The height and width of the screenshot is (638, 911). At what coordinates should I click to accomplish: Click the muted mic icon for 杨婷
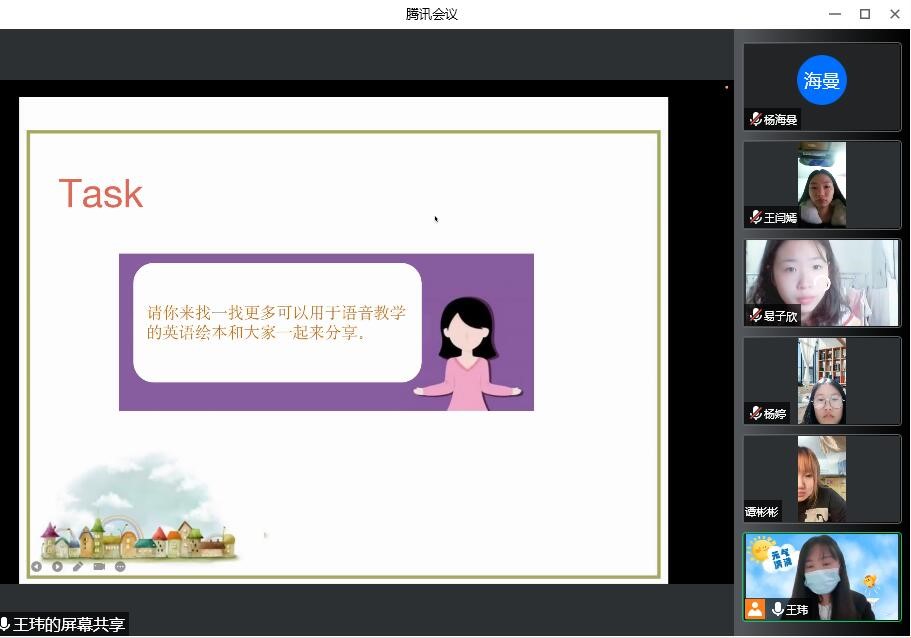[755, 413]
